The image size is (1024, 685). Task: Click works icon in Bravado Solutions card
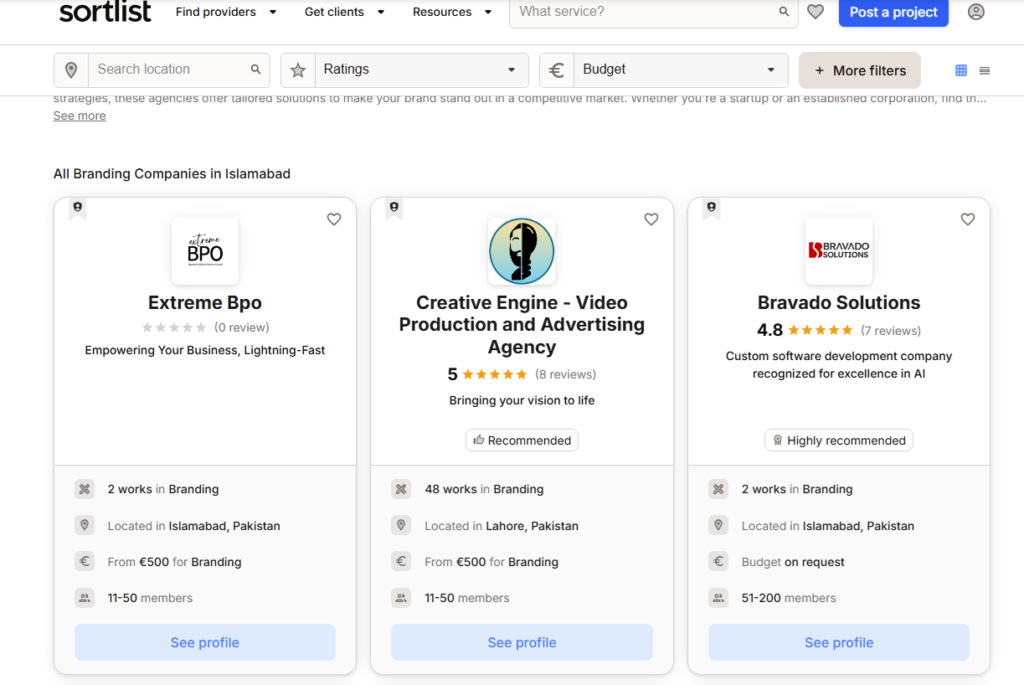pyautogui.click(x=718, y=488)
